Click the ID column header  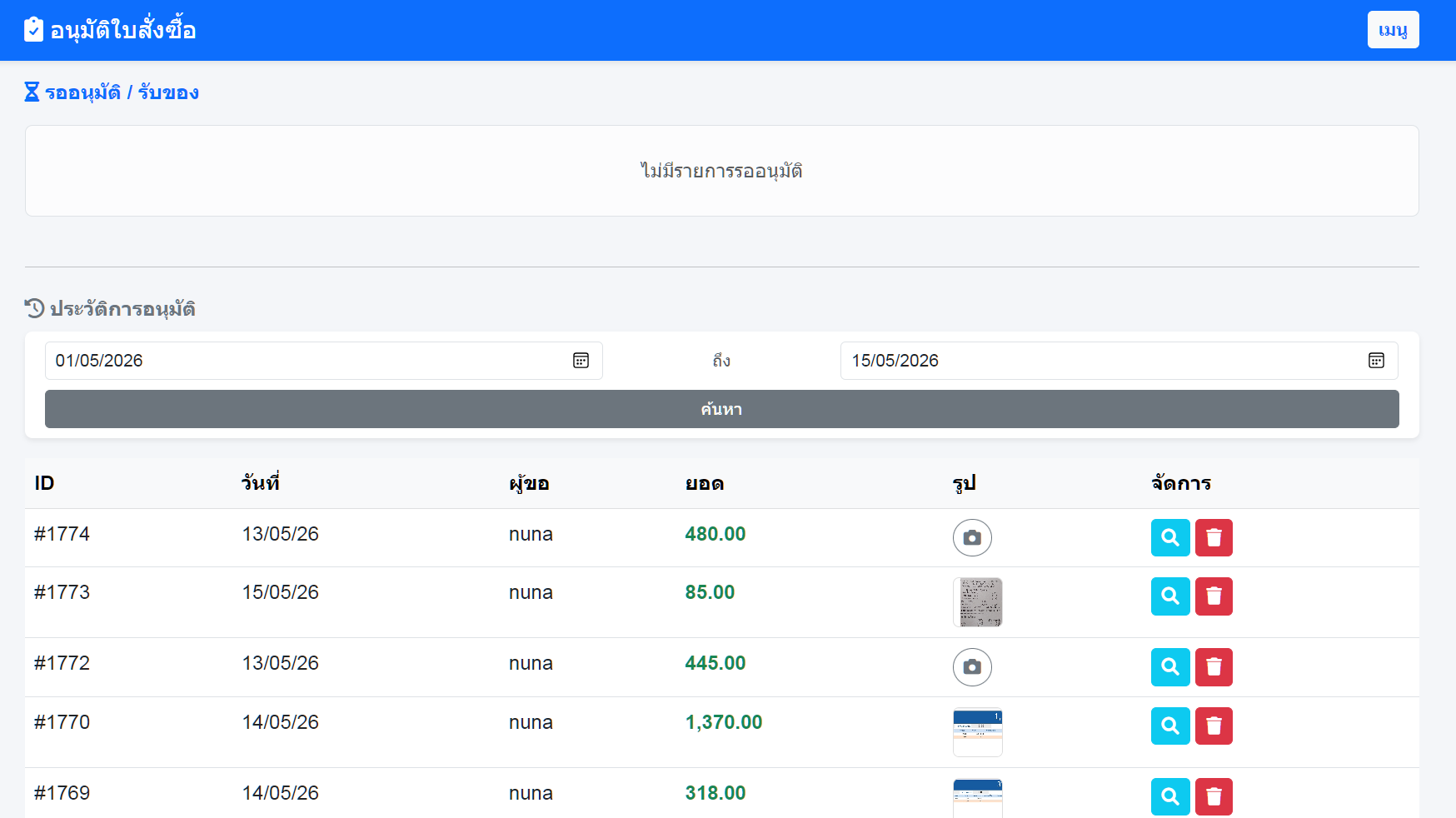(x=44, y=483)
